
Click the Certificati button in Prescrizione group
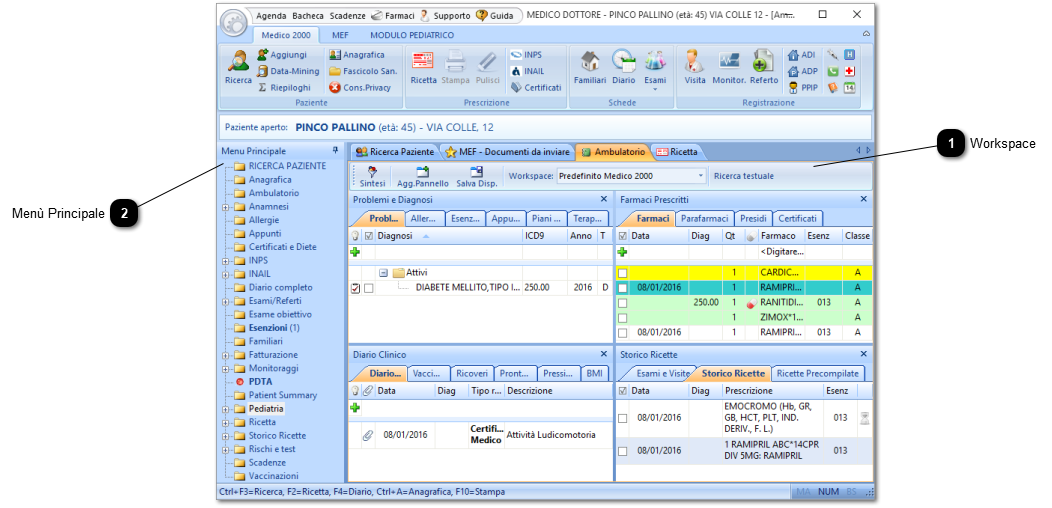(x=536, y=87)
